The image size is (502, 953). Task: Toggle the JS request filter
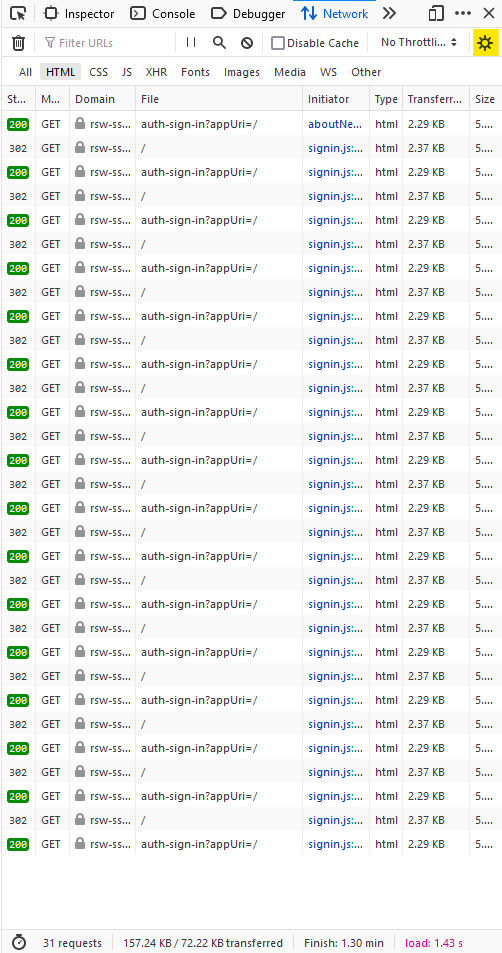click(x=126, y=72)
